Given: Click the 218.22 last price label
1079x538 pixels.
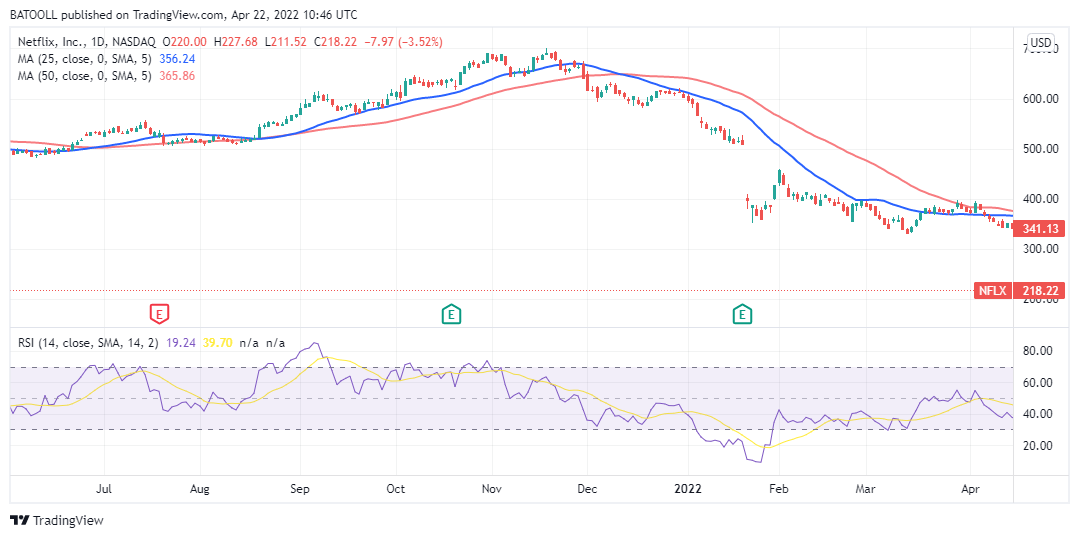Looking at the screenshot, I should click(x=1039, y=290).
